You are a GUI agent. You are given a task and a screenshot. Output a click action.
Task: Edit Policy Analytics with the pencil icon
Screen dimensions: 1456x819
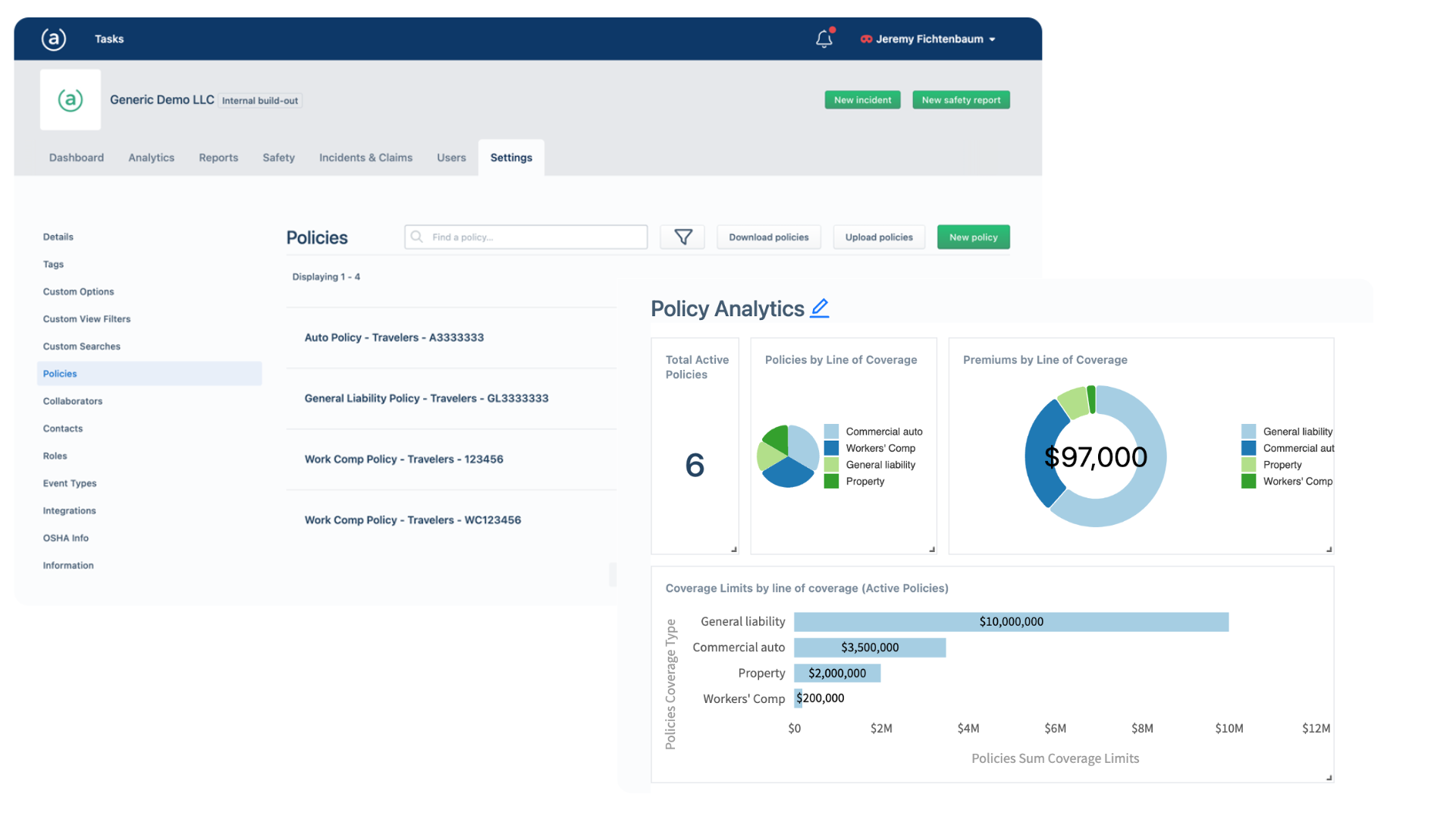point(820,308)
